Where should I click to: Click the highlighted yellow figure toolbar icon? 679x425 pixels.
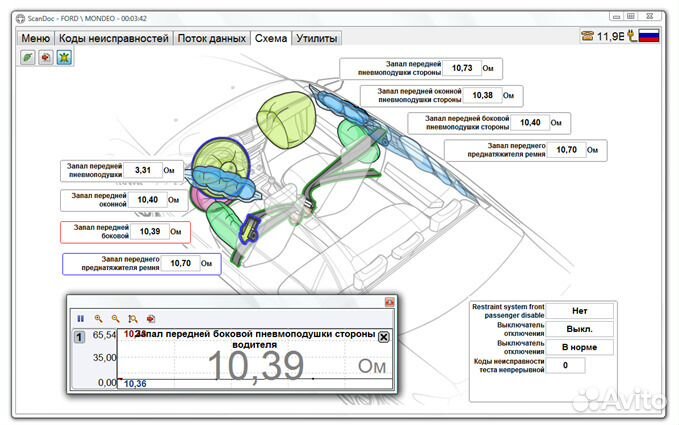pyautogui.click(x=64, y=58)
